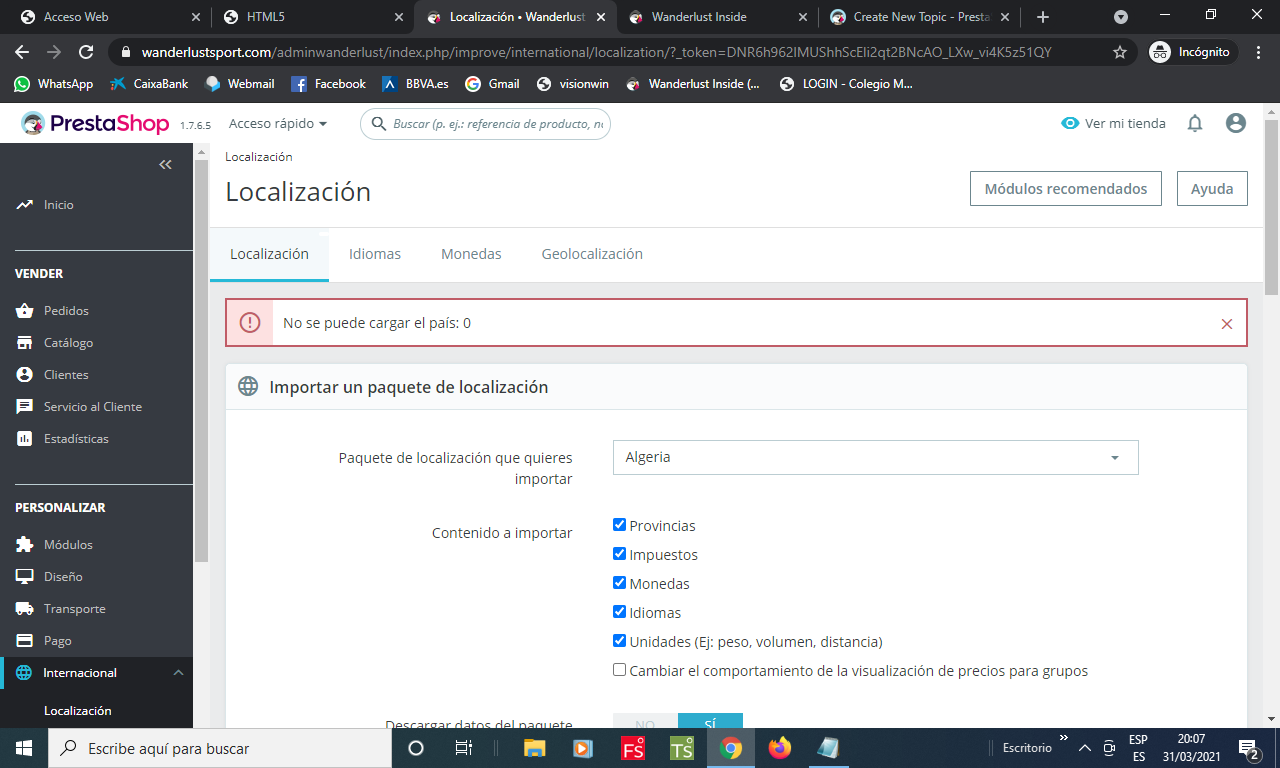Click the Servicio al Cliente chat icon
The height and width of the screenshot is (768, 1280).
(x=25, y=407)
